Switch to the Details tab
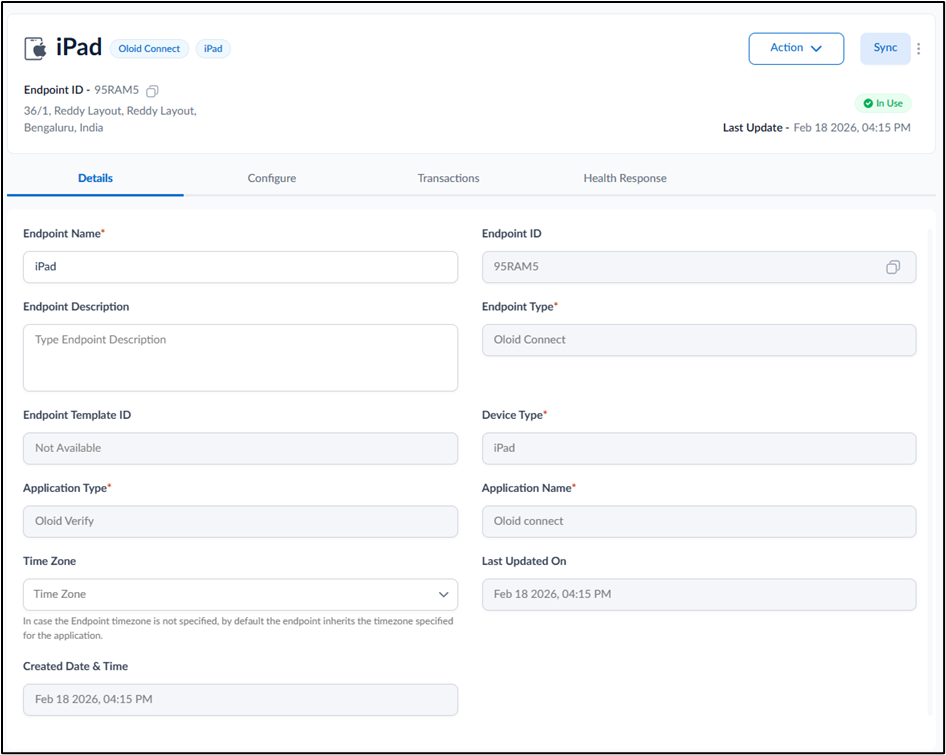Image resolution: width=946 pixels, height=755 pixels. point(95,178)
